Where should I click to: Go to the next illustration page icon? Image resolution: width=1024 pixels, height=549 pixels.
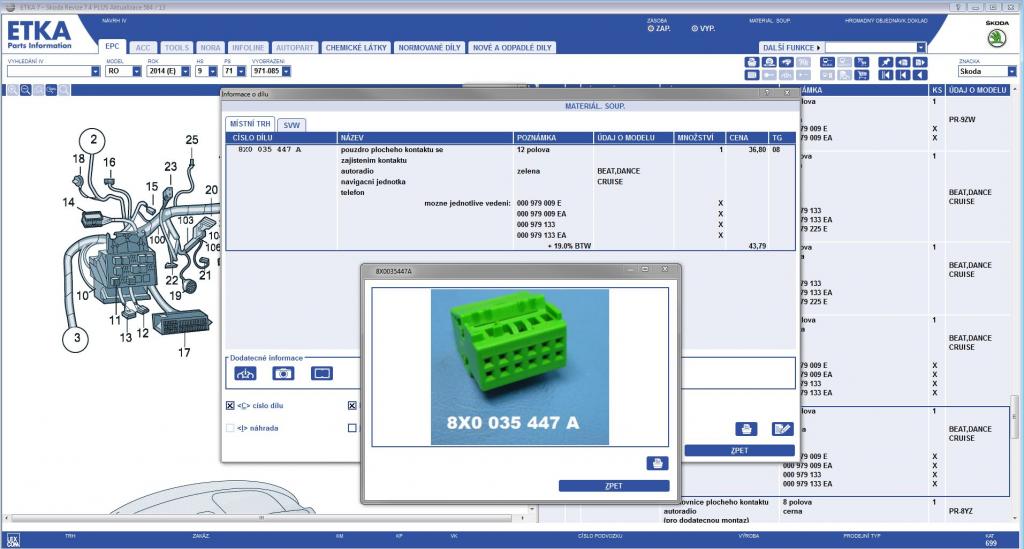tap(920, 62)
